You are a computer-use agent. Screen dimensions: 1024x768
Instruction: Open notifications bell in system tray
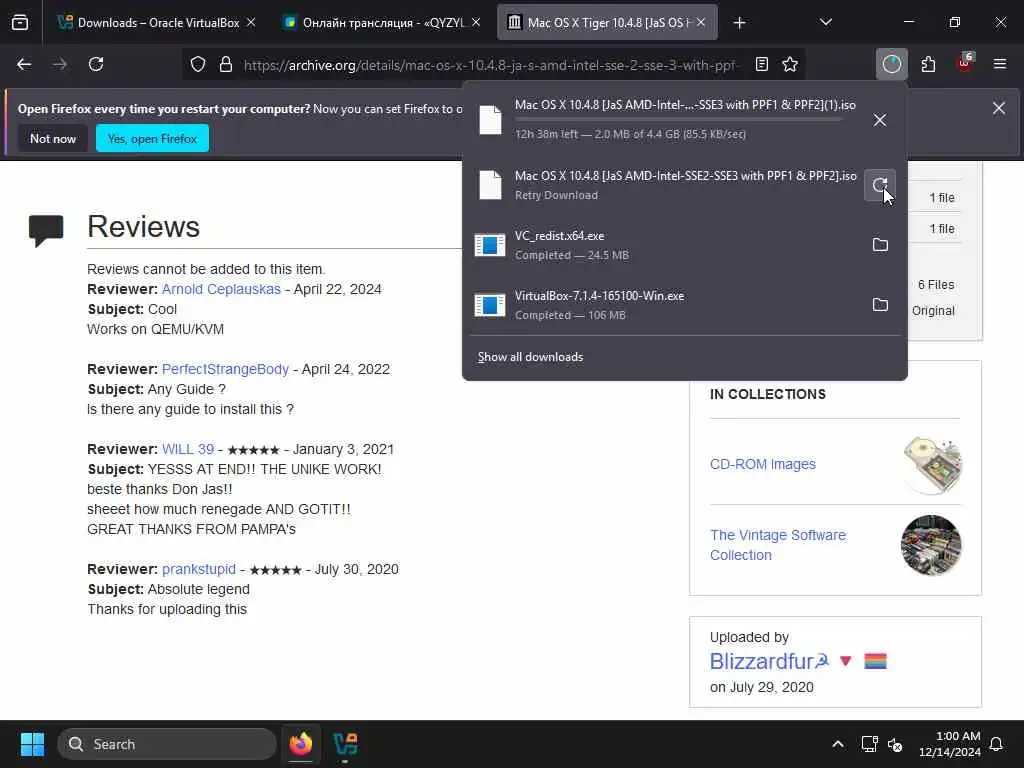pos(997,744)
